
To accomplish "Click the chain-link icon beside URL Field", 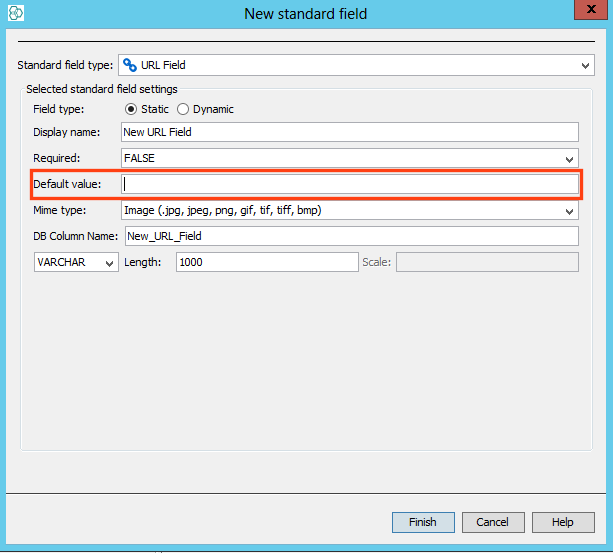I will point(129,65).
